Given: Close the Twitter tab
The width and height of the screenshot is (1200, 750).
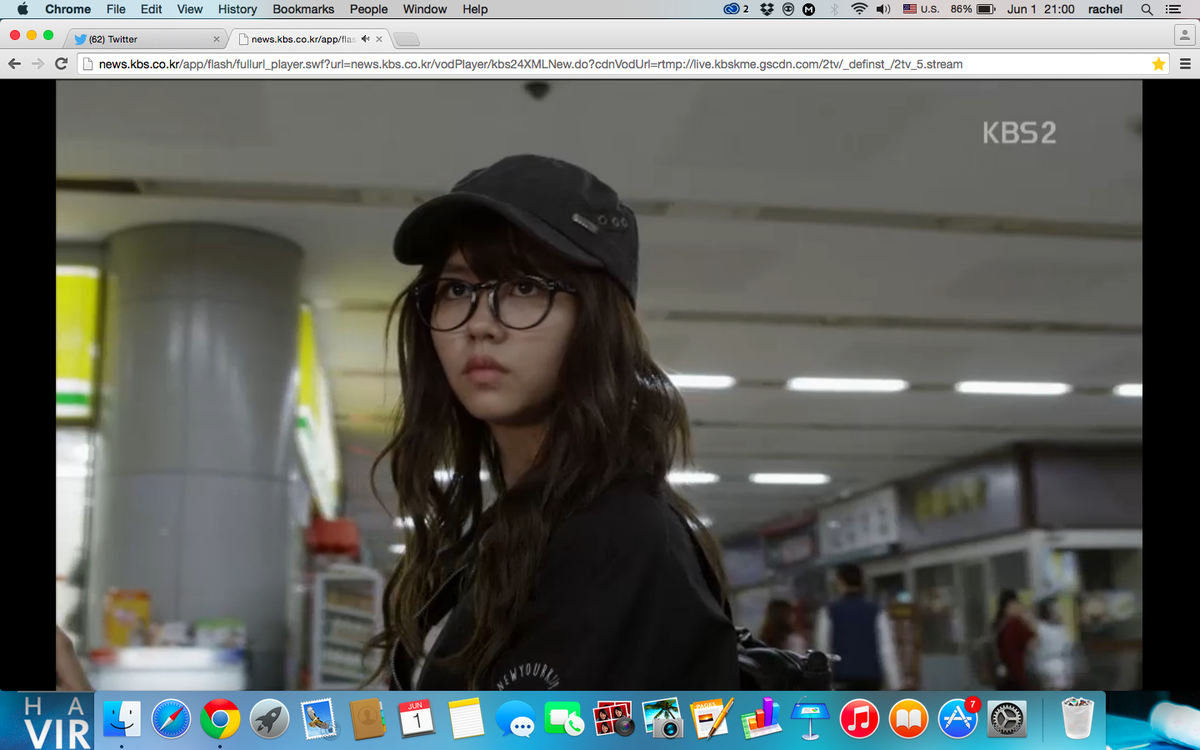Looking at the screenshot, I should (x=216, y=39).
